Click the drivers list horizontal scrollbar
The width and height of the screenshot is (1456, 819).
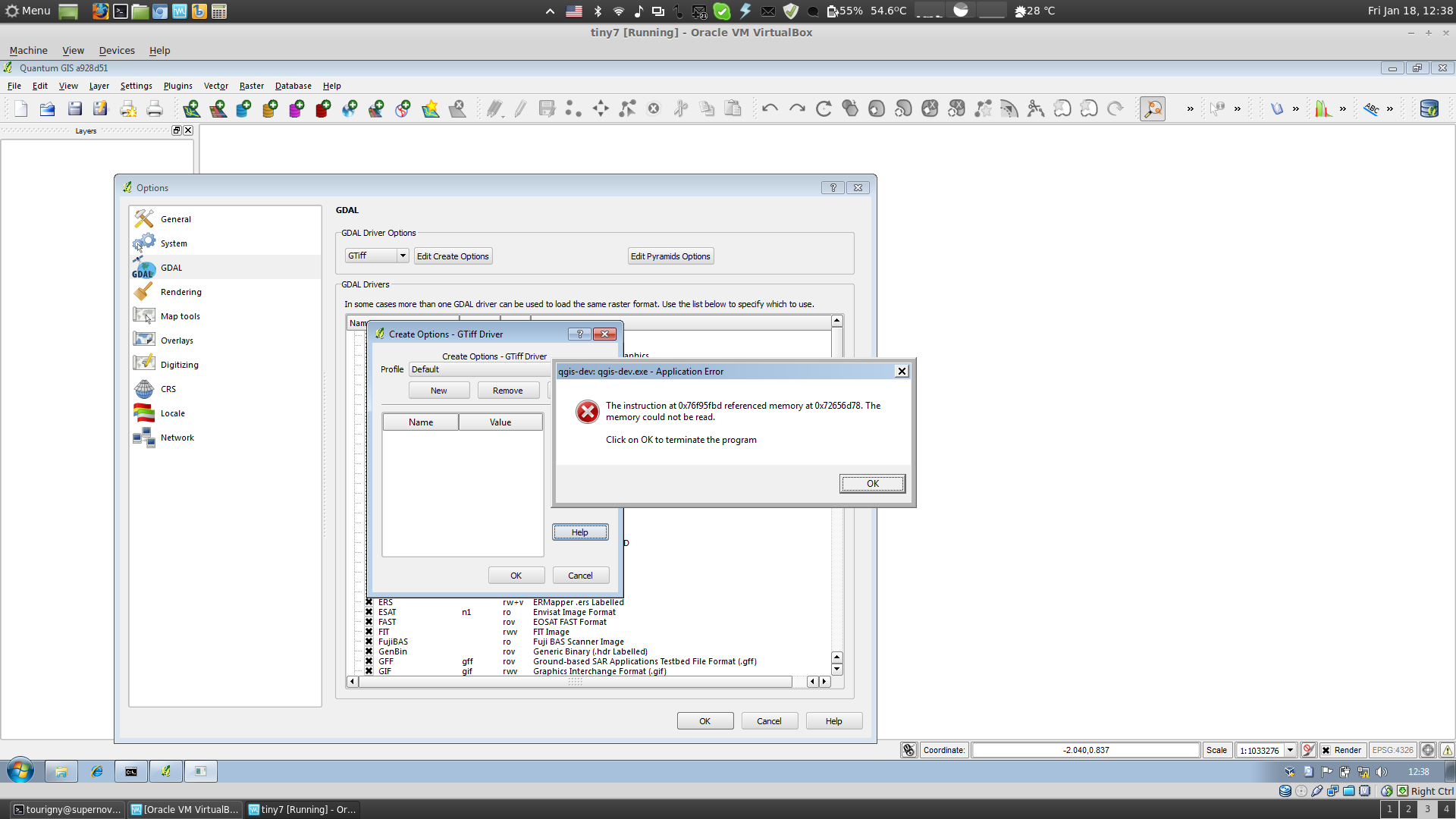[576, 682]
